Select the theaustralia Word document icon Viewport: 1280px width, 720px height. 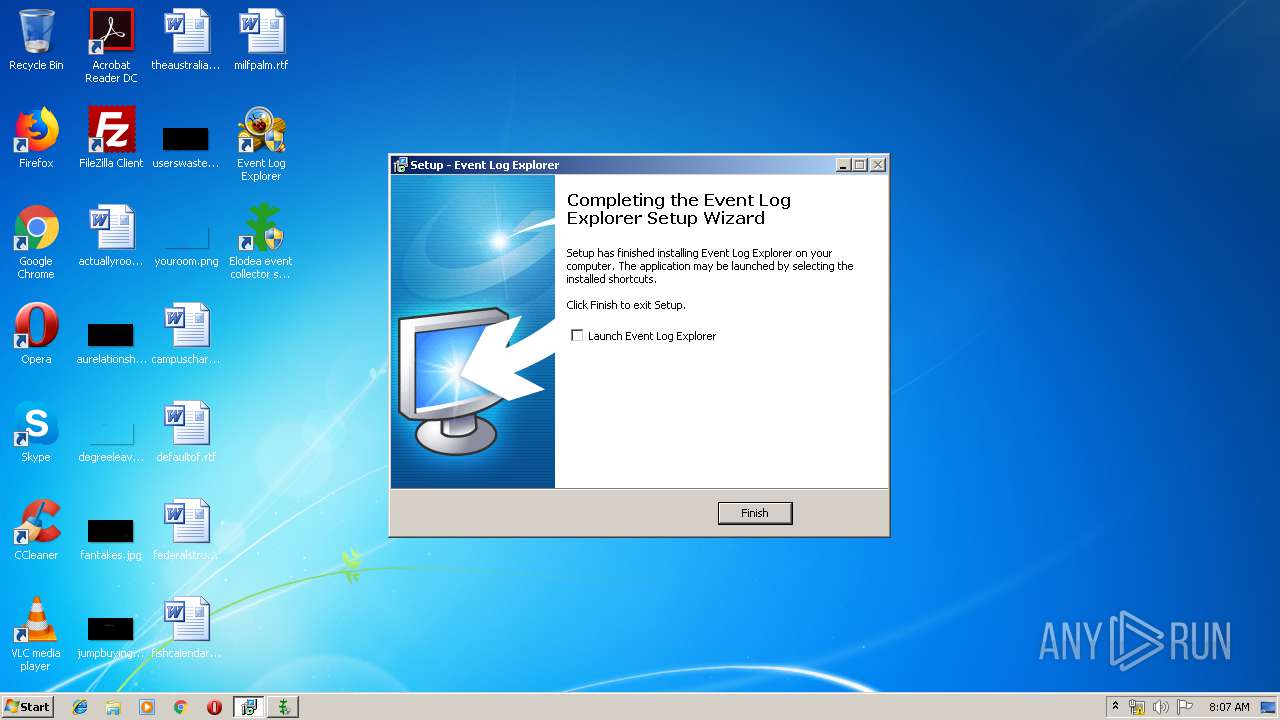coord(186,40)
